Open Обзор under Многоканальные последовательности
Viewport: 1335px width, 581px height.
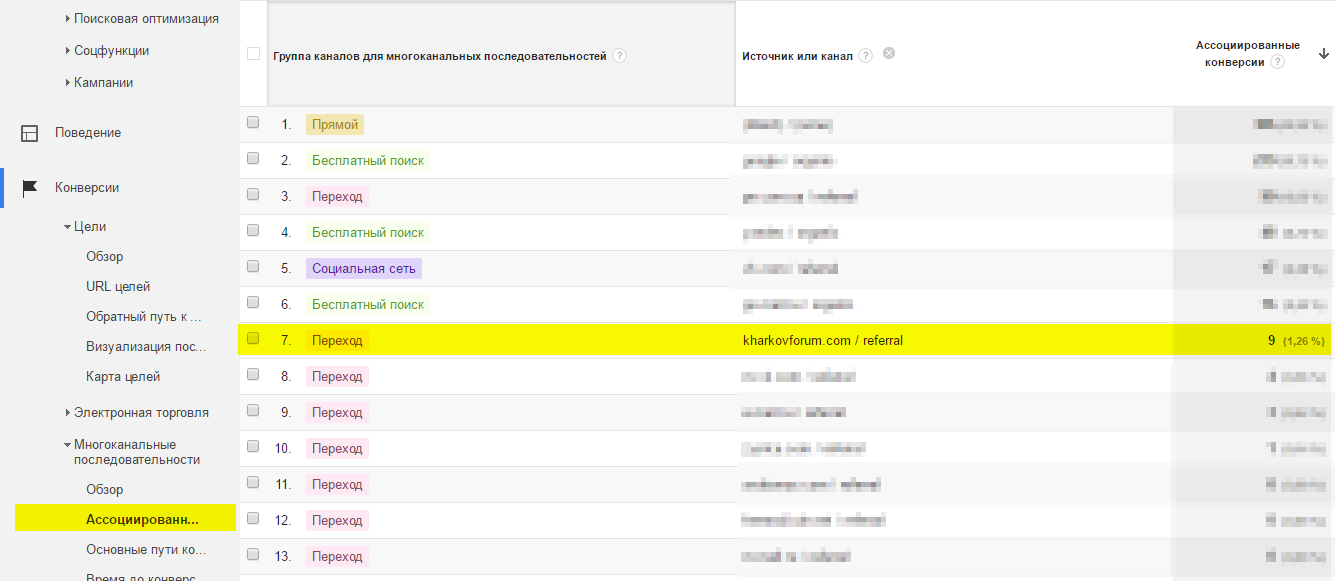[105, 490]
